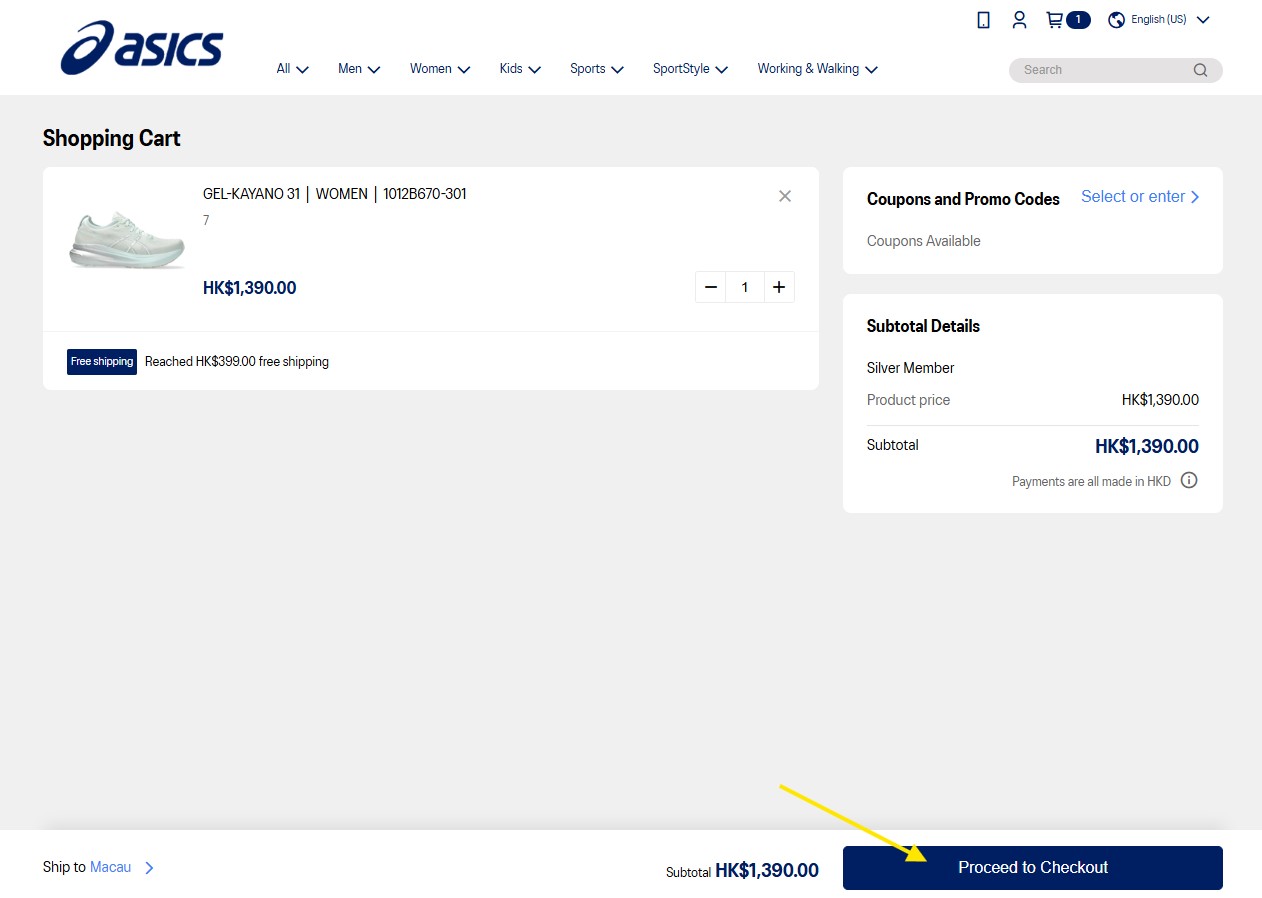Image resolution: width=1262 pixels, height=898 pixels.
Task: Decrease quantity with the minus button
Action: [x=711, y=287]
